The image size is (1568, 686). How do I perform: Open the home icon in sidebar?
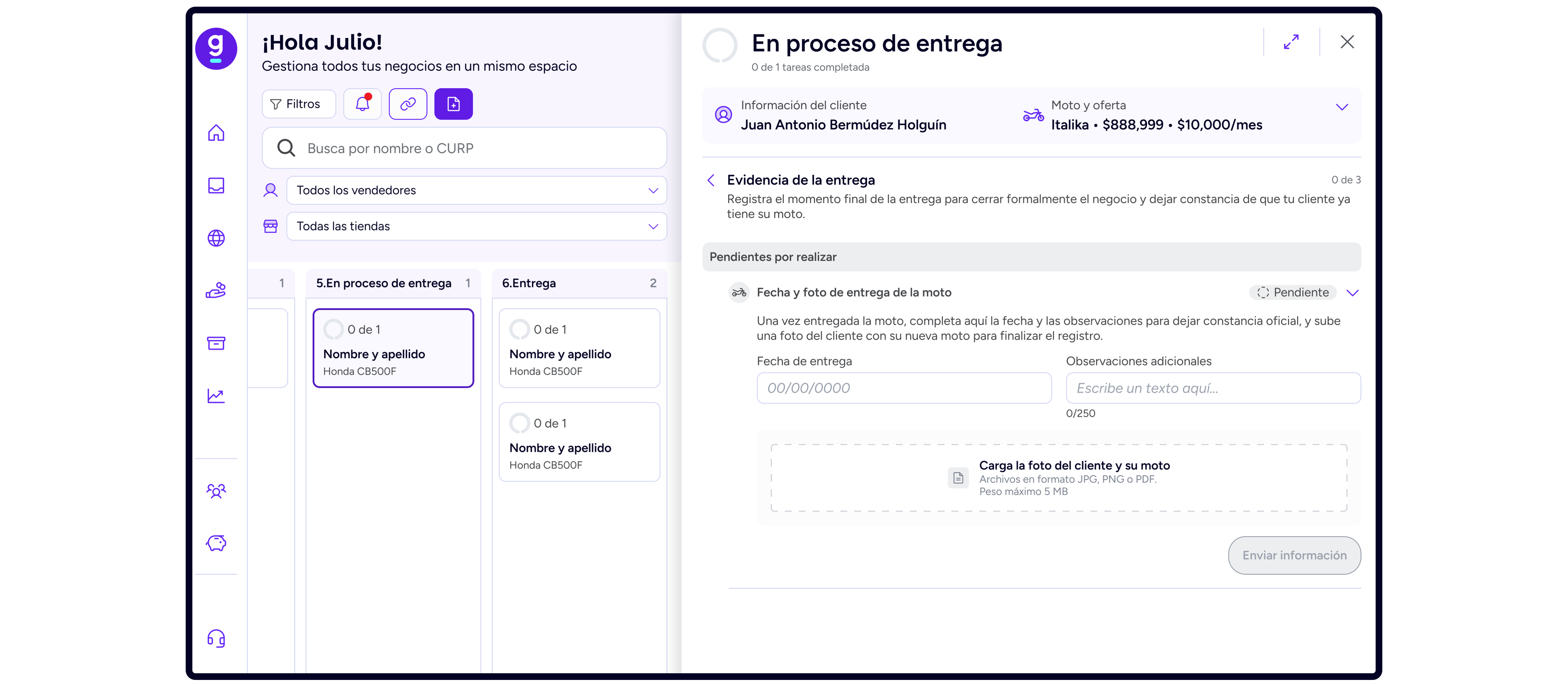point(216,133)
